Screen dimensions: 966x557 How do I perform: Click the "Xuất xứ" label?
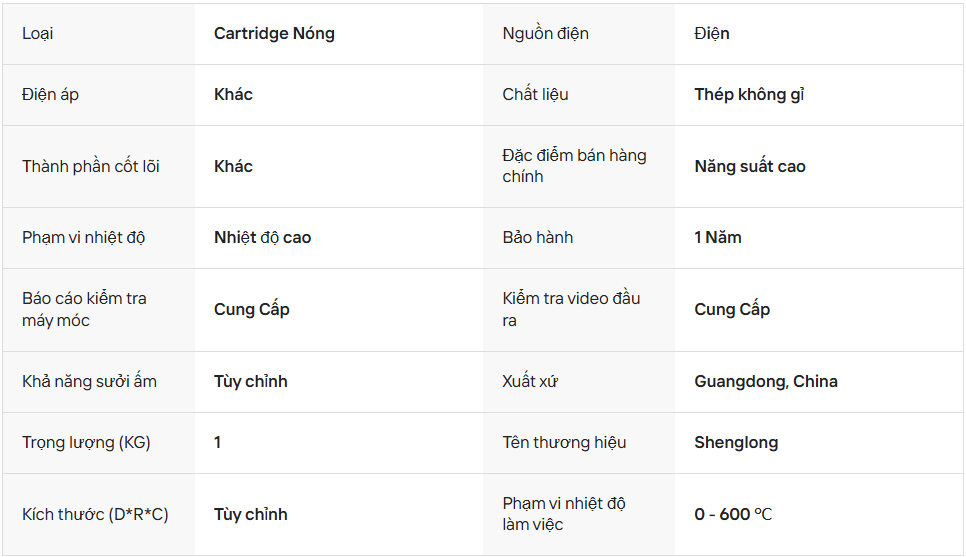tap(530, 382)
